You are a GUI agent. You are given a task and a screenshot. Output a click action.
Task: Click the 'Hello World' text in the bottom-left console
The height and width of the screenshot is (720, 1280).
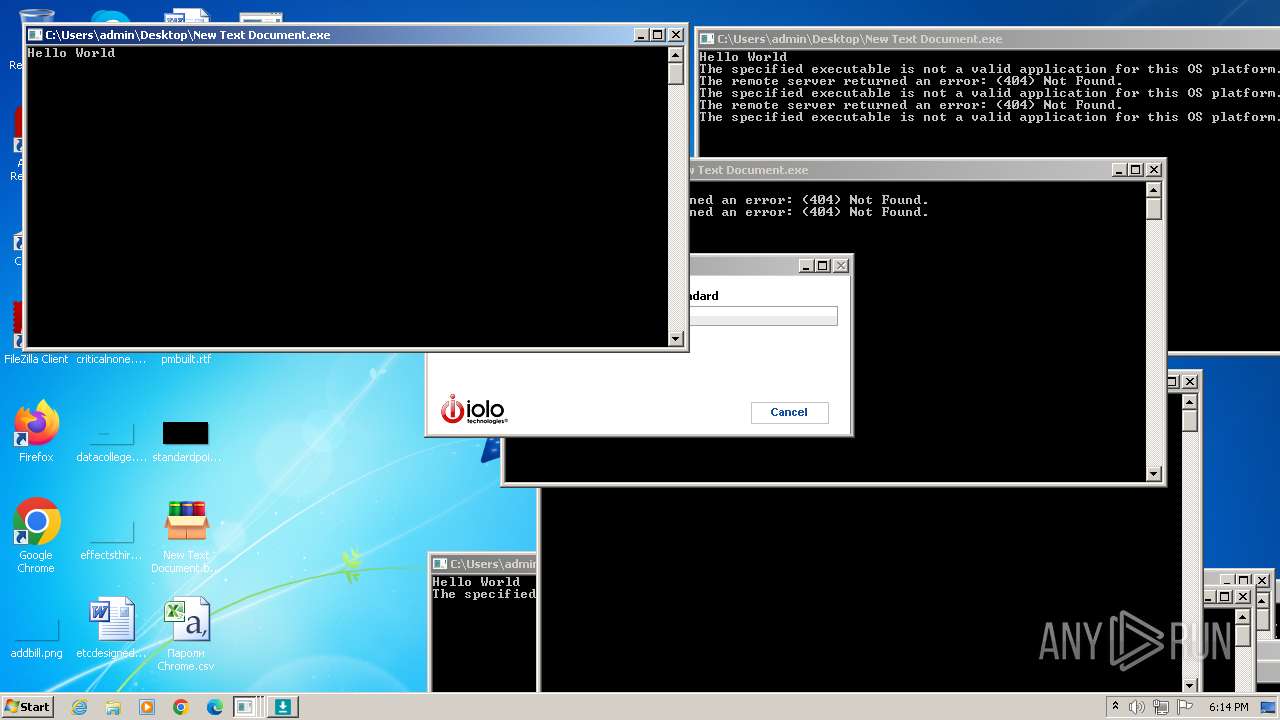click(476, 582)
